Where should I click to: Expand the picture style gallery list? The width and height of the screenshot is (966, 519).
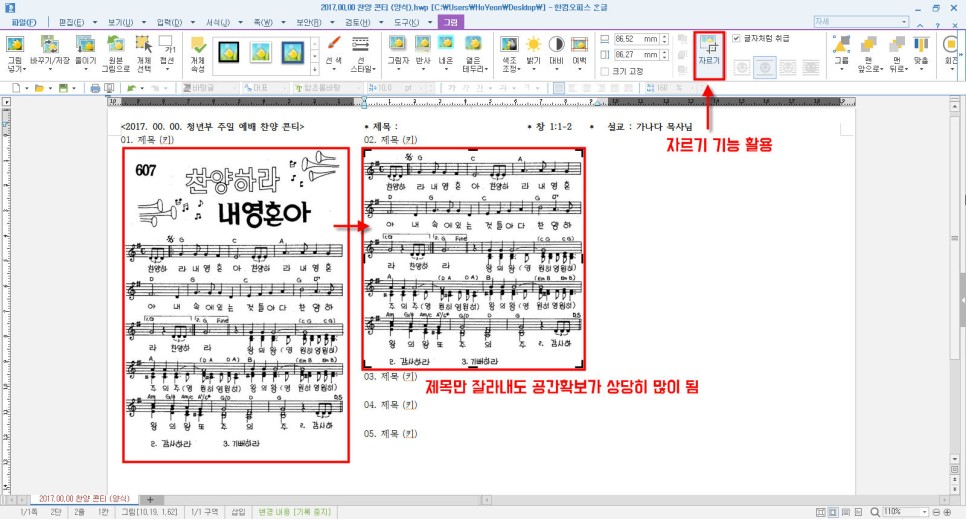pyautogui.click(x=315, y=68)
